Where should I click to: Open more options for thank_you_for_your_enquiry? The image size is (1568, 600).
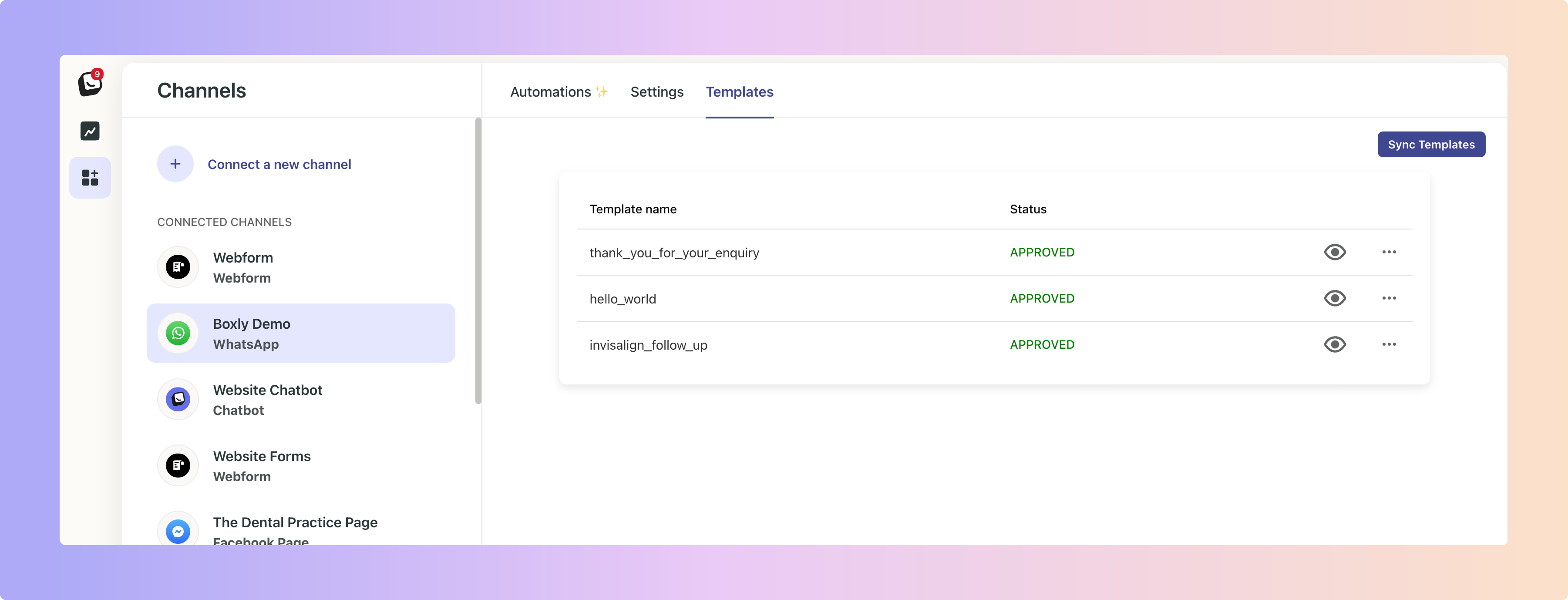1389,252
